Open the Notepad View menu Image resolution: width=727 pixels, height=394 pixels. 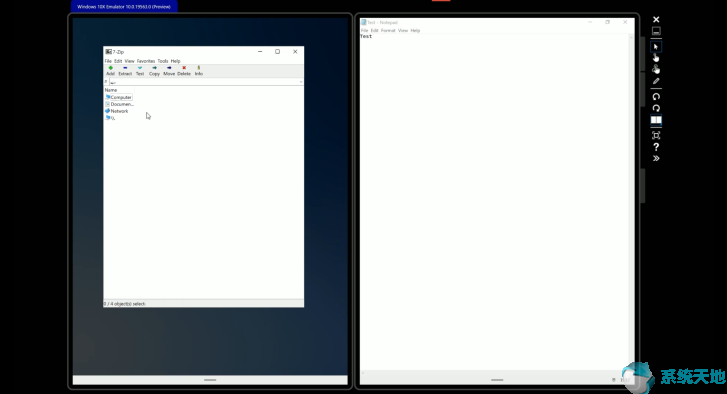click(403, 31)
